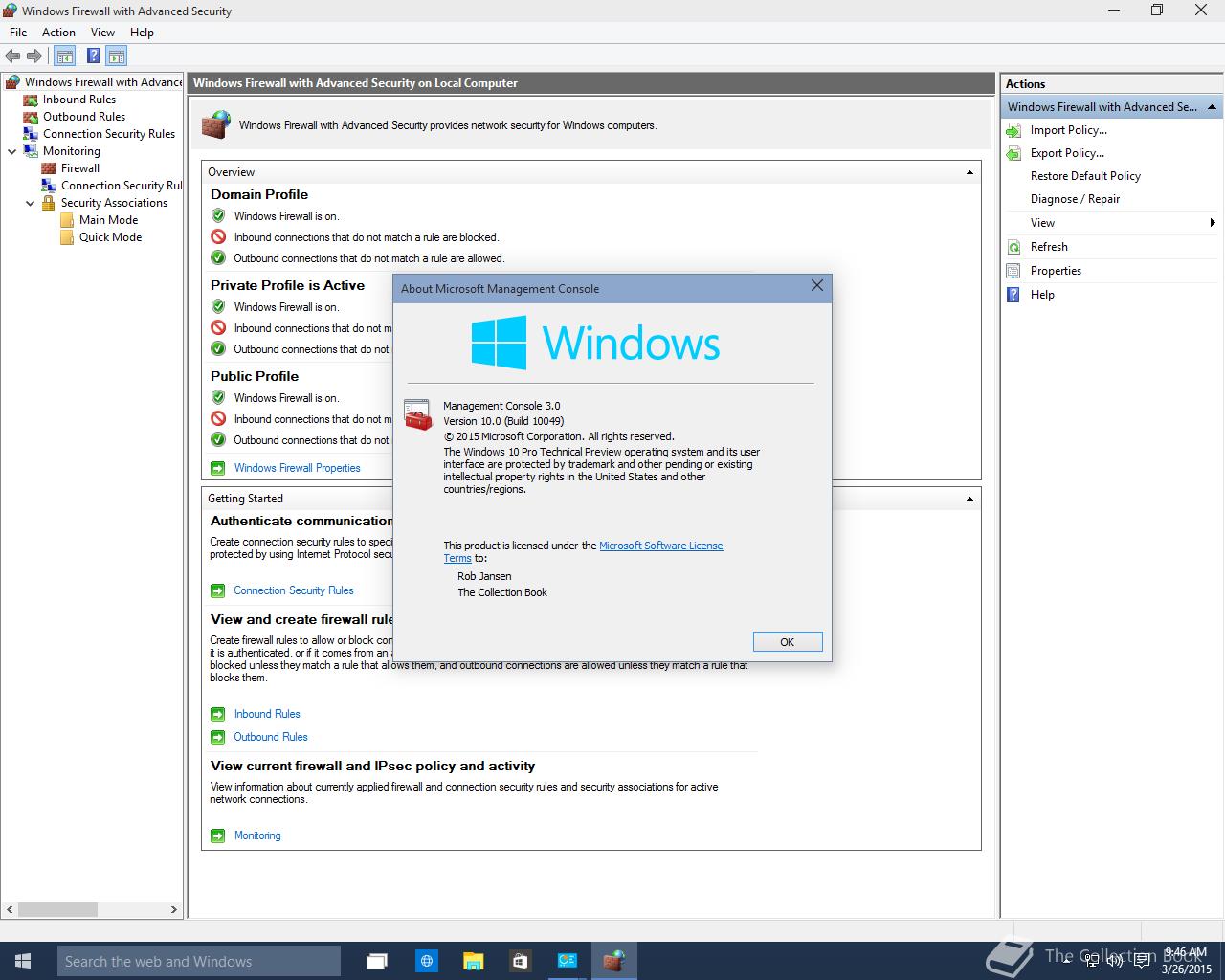
Task: Open the File menu
Action: point(18,33)
